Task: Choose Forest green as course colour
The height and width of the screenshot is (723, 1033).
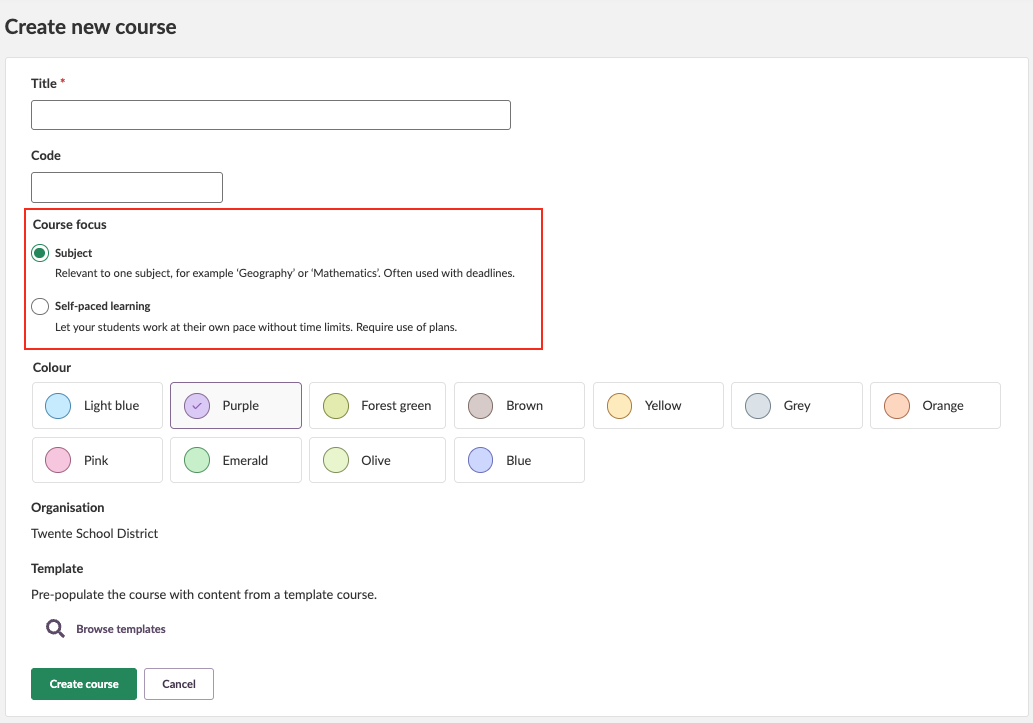Action: 375,406
